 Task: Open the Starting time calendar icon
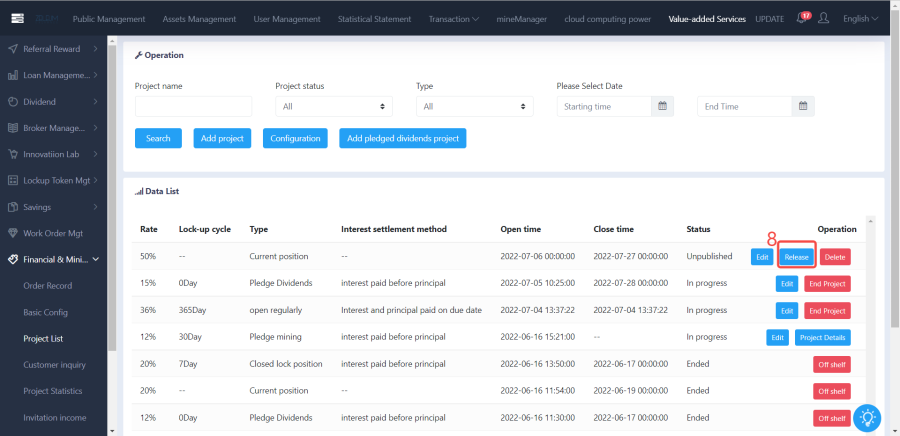662,107
